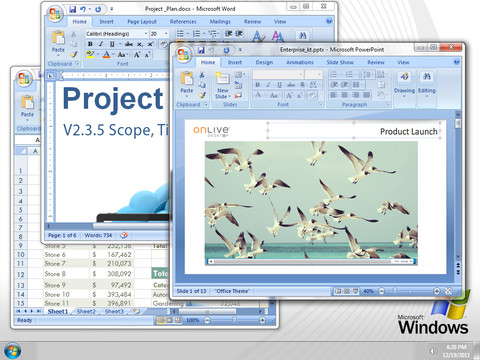
Task: Click the Product Launch title text box
Action: click(354, 131)
